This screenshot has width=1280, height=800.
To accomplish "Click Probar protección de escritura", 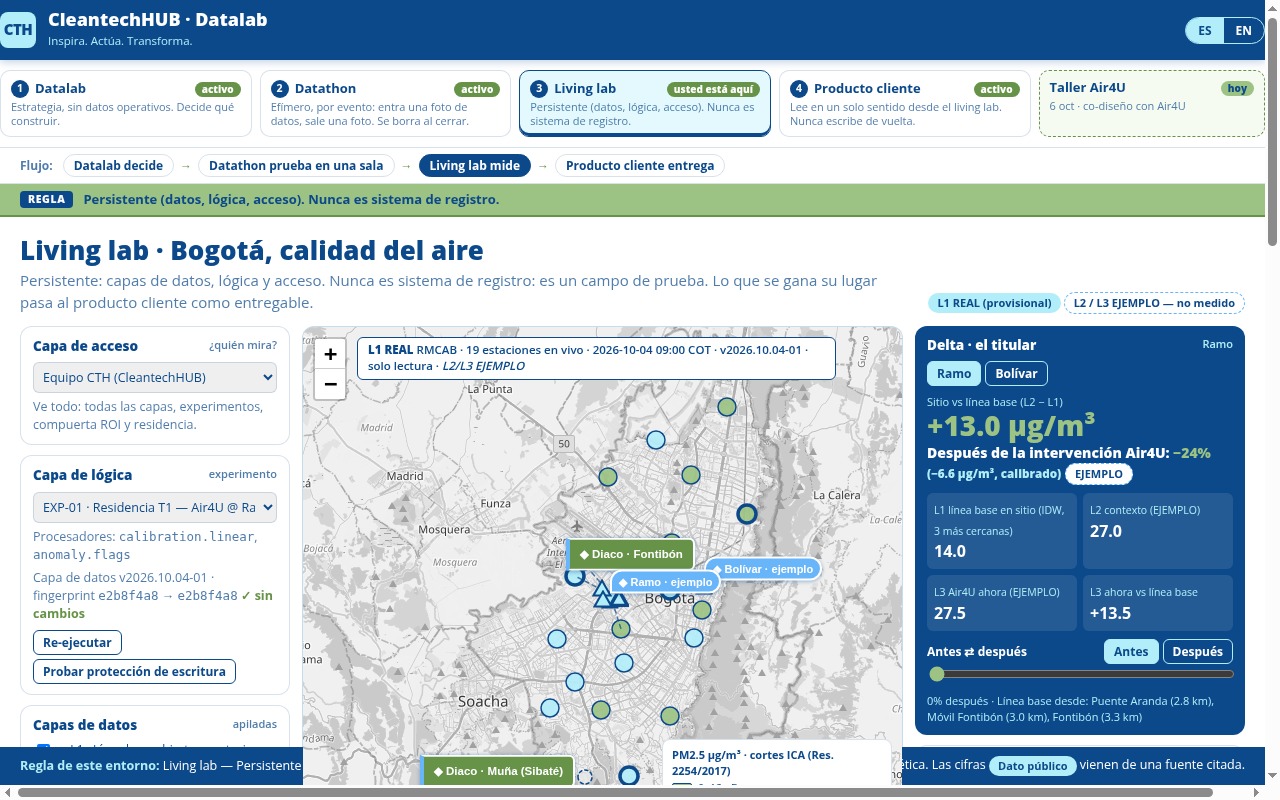I will (134, 672).
